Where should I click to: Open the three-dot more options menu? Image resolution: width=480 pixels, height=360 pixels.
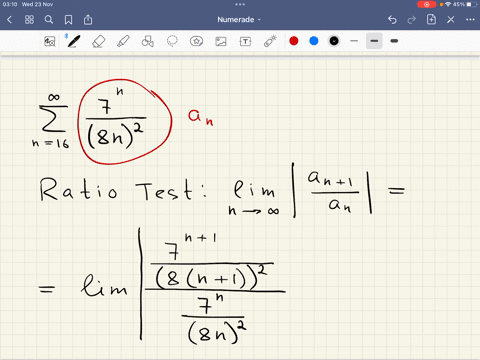[470, 20]
